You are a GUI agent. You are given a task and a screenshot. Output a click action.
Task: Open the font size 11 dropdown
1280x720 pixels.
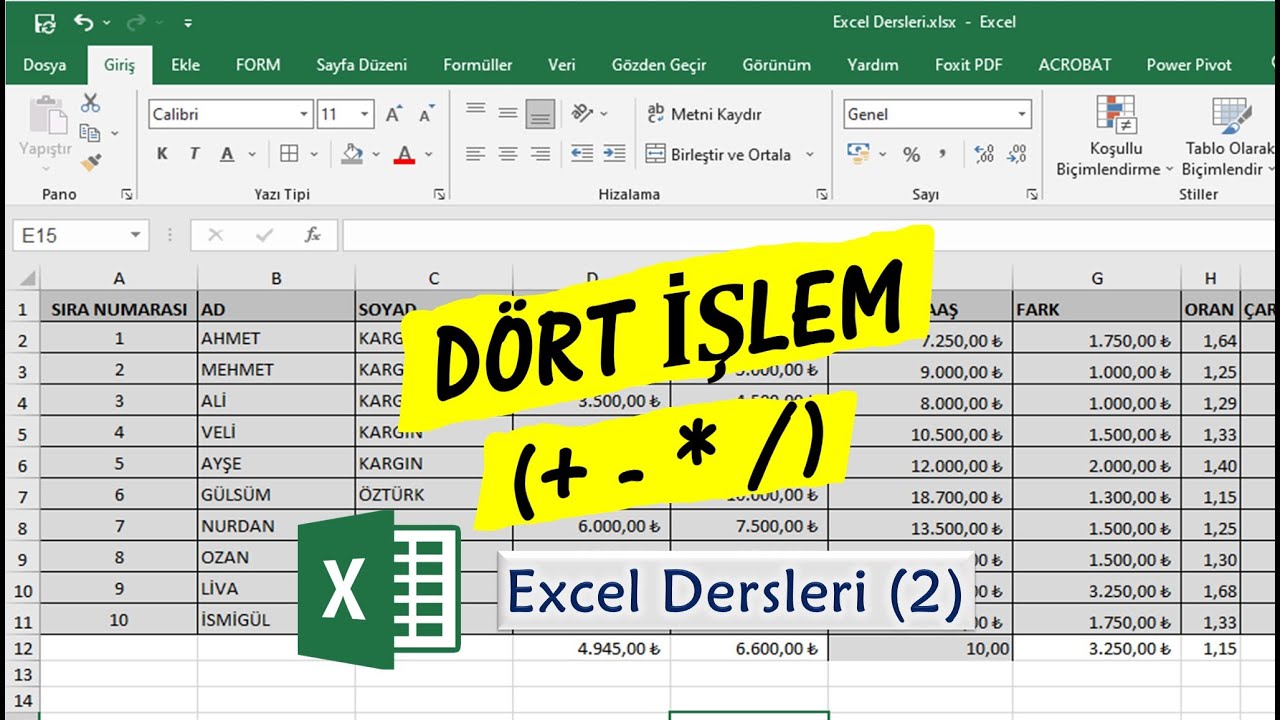[x=365, y=115]
